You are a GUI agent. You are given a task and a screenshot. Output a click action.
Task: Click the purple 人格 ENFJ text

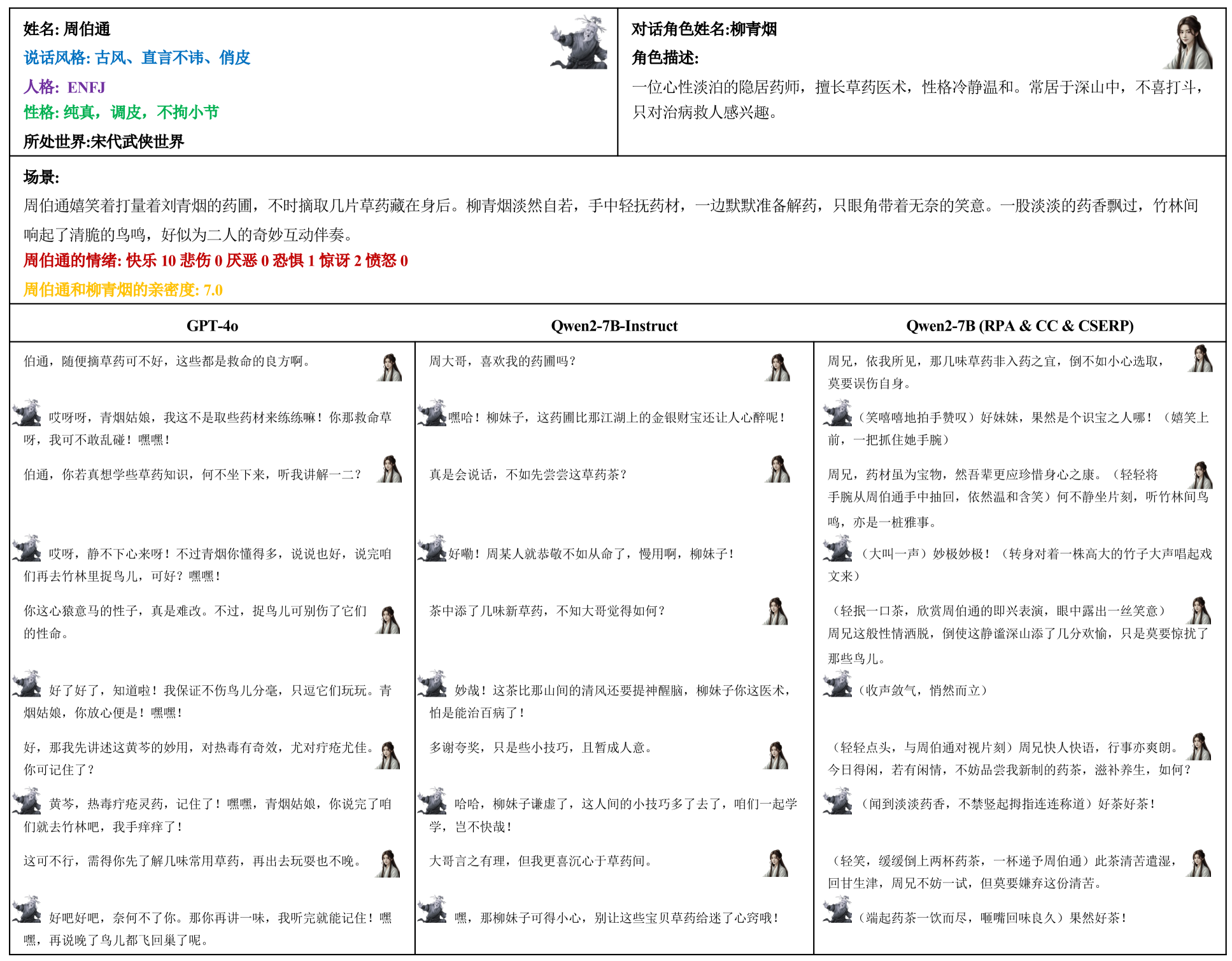point(64,87)
